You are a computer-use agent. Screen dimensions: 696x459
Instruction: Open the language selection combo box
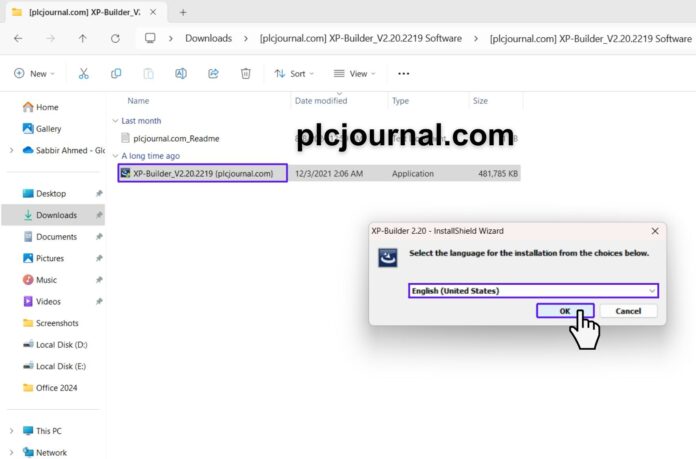(533, 291)
